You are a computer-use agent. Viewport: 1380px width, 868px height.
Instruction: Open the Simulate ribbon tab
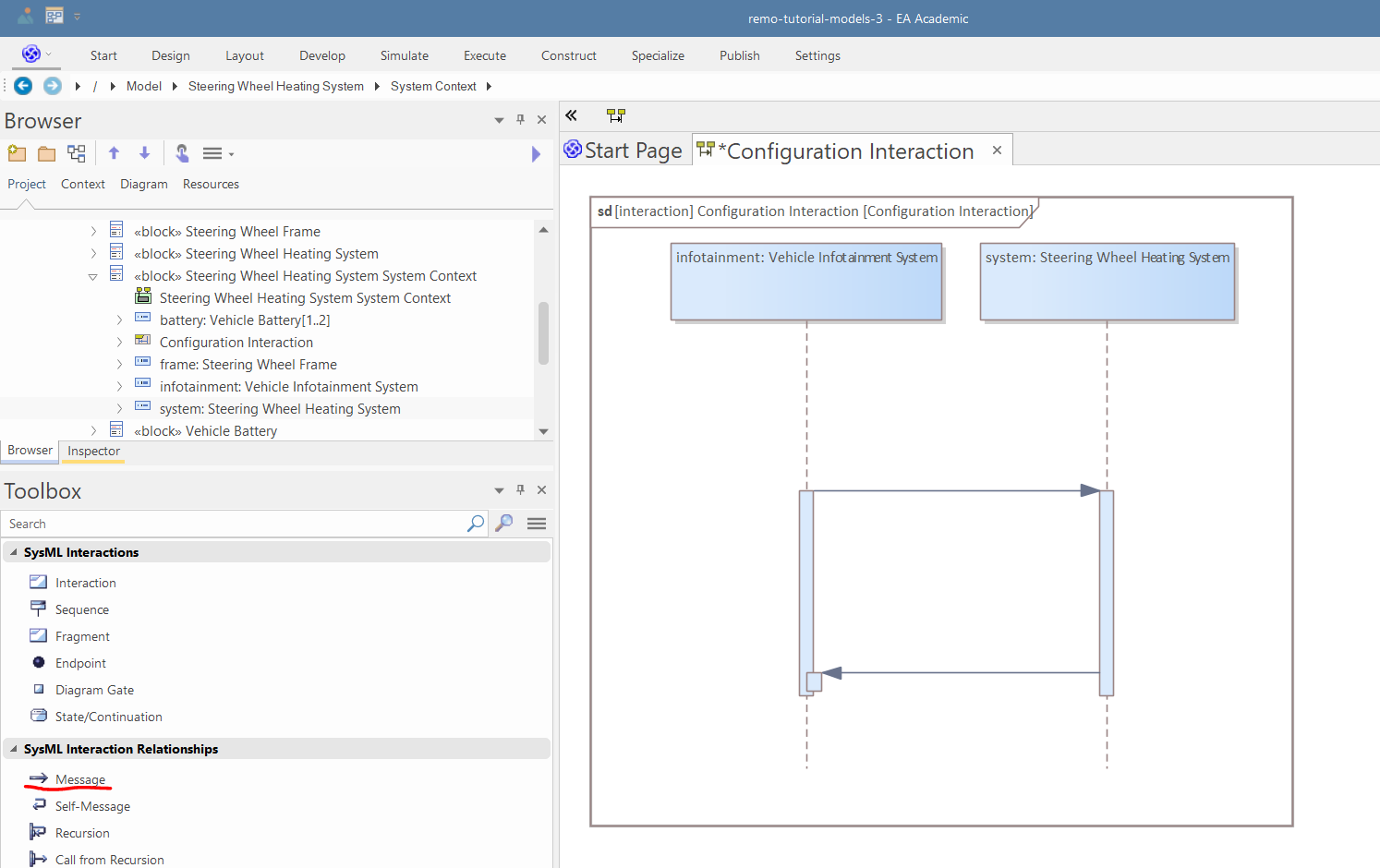tap(404, 55)
